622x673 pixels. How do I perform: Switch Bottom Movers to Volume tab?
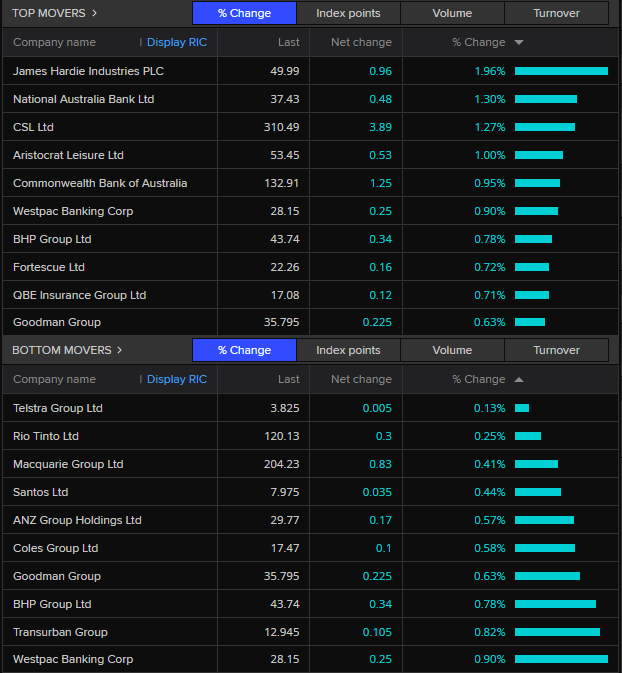[452, 350]
